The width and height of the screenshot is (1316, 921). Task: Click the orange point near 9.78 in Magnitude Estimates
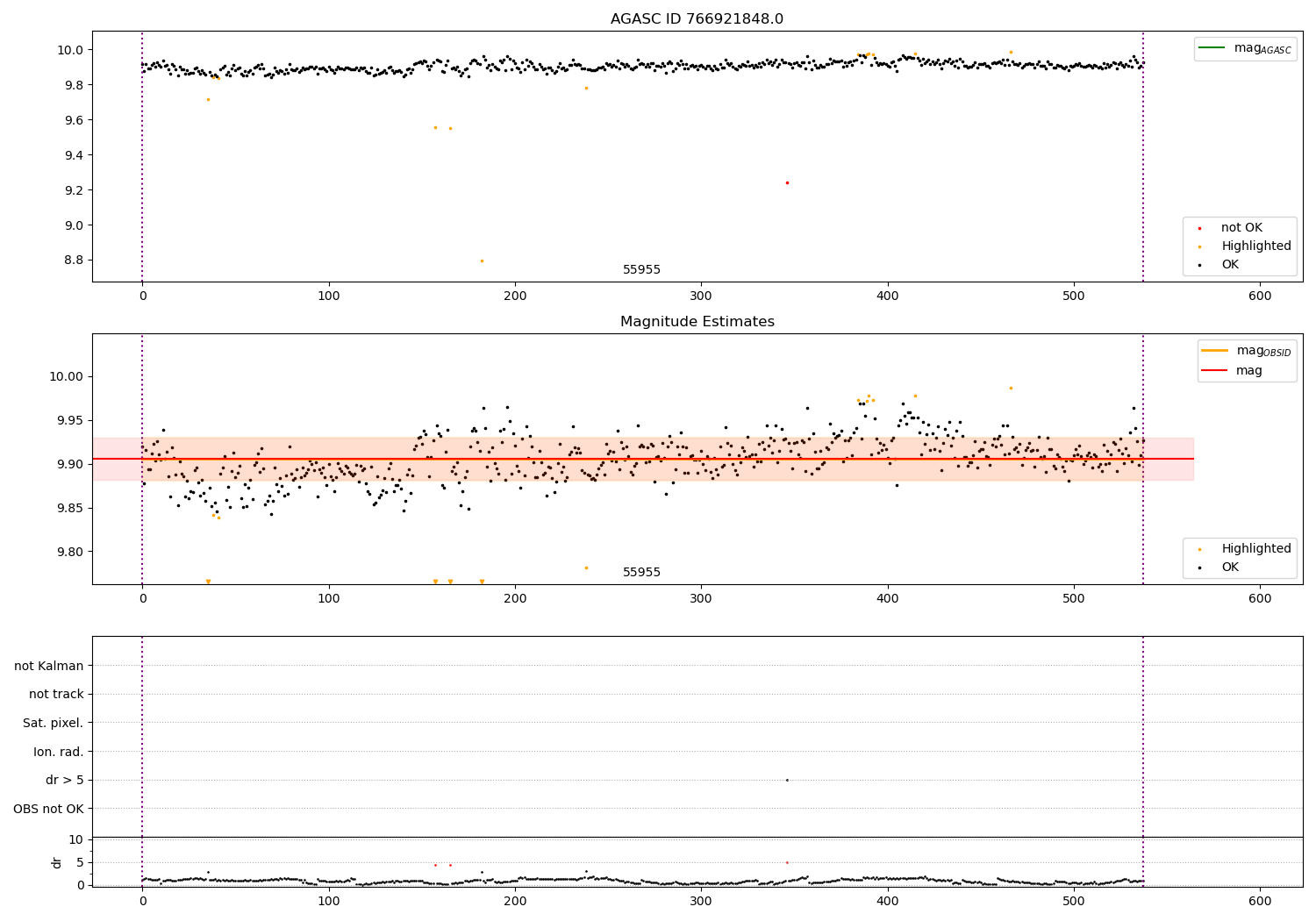(x=586, y=568)
